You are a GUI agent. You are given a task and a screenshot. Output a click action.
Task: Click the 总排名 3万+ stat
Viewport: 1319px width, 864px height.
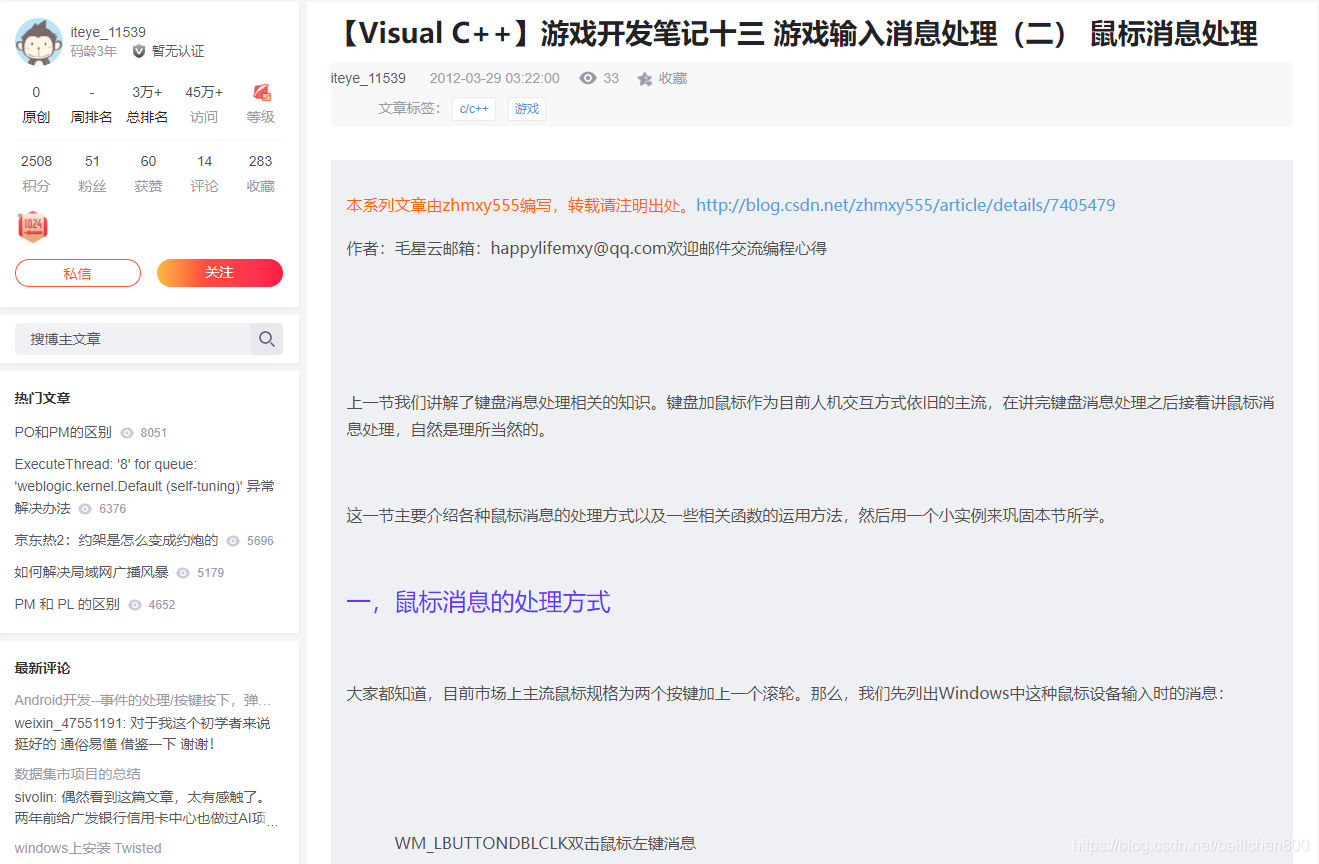point(147,104)
